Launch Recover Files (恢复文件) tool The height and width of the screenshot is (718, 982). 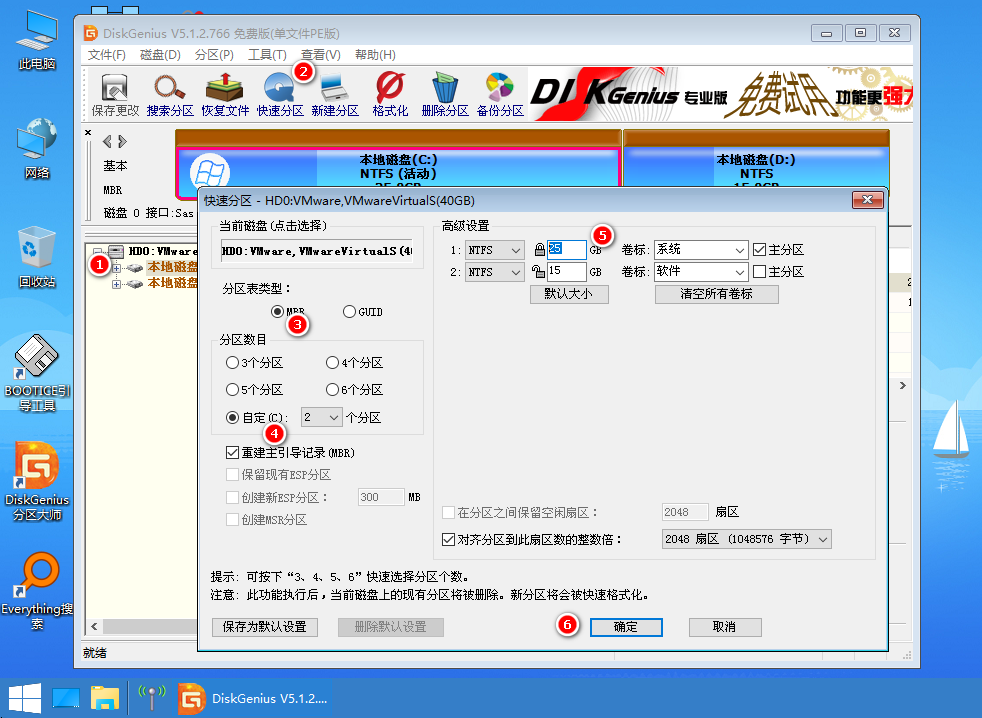pyautogui.click(x=225, y=94)
